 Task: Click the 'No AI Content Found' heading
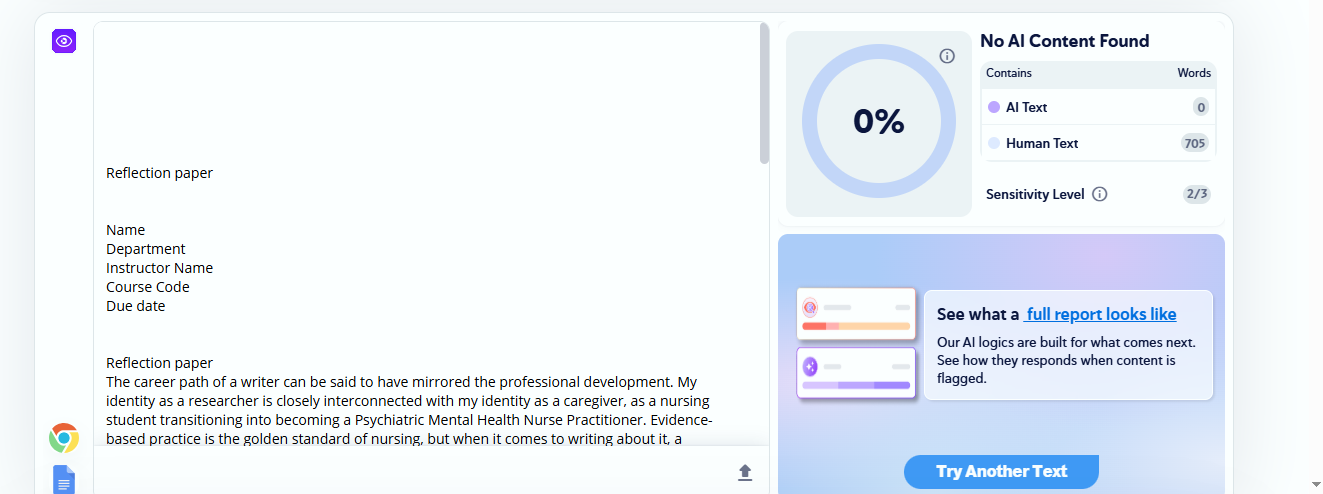1064,41
